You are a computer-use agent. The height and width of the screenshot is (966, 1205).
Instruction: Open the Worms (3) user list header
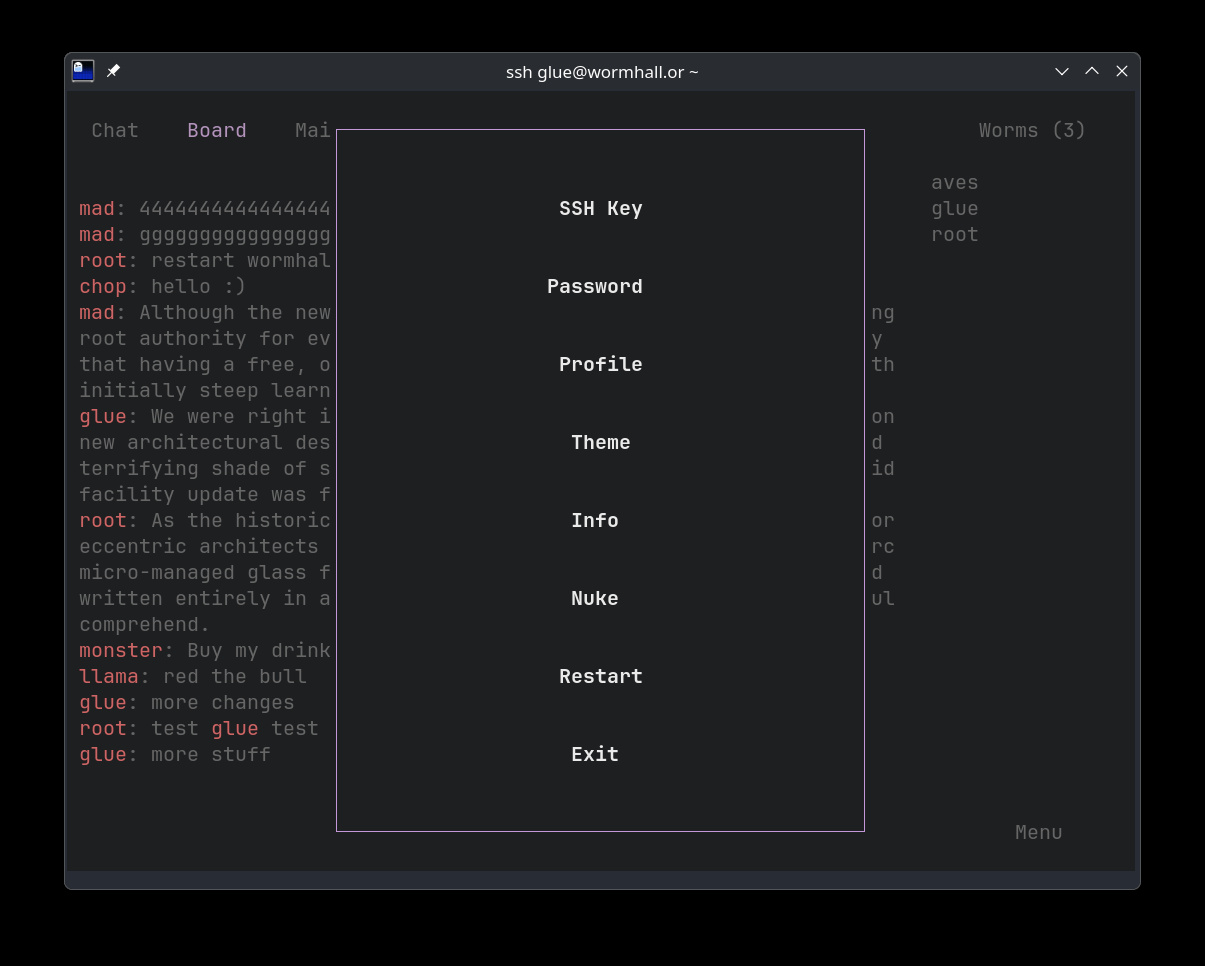[1032, 130]
